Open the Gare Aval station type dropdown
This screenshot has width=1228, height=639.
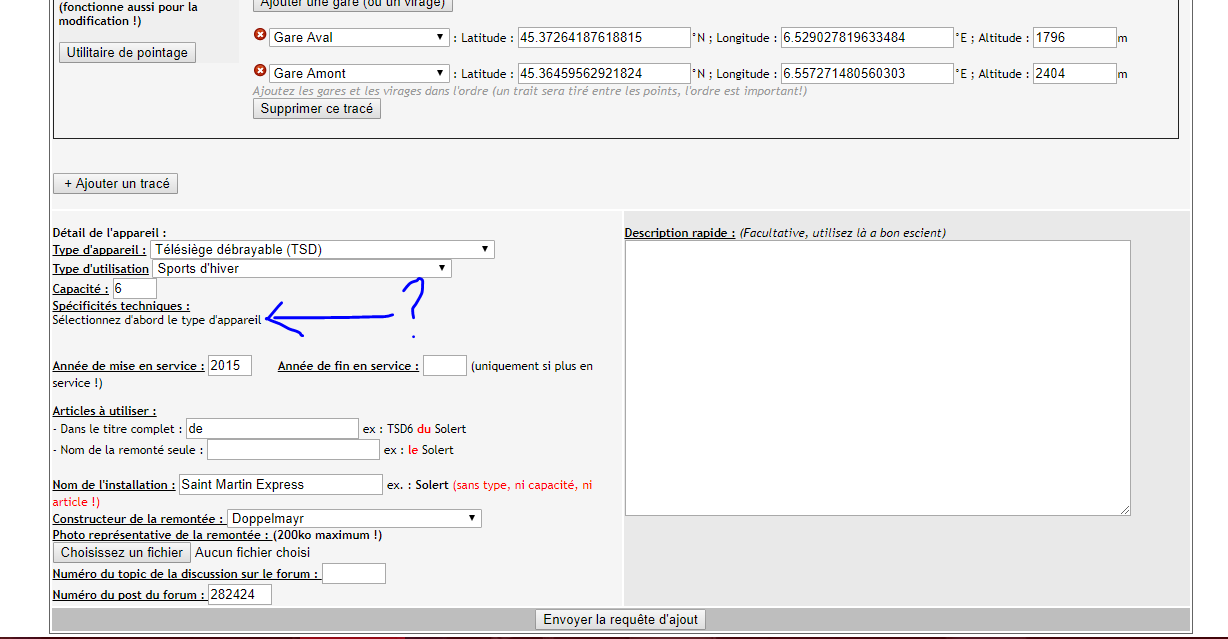point(359,37)
